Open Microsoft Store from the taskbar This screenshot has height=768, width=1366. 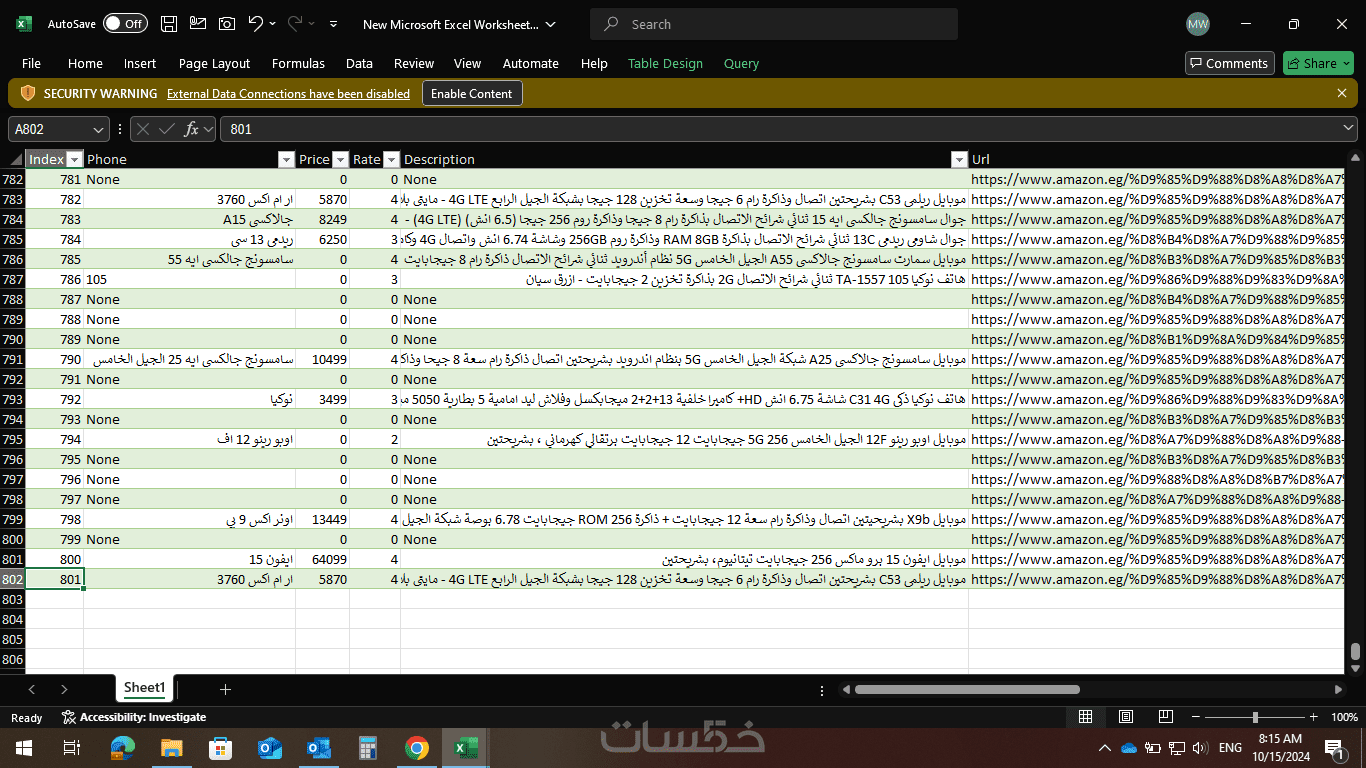tap(221, 748)
